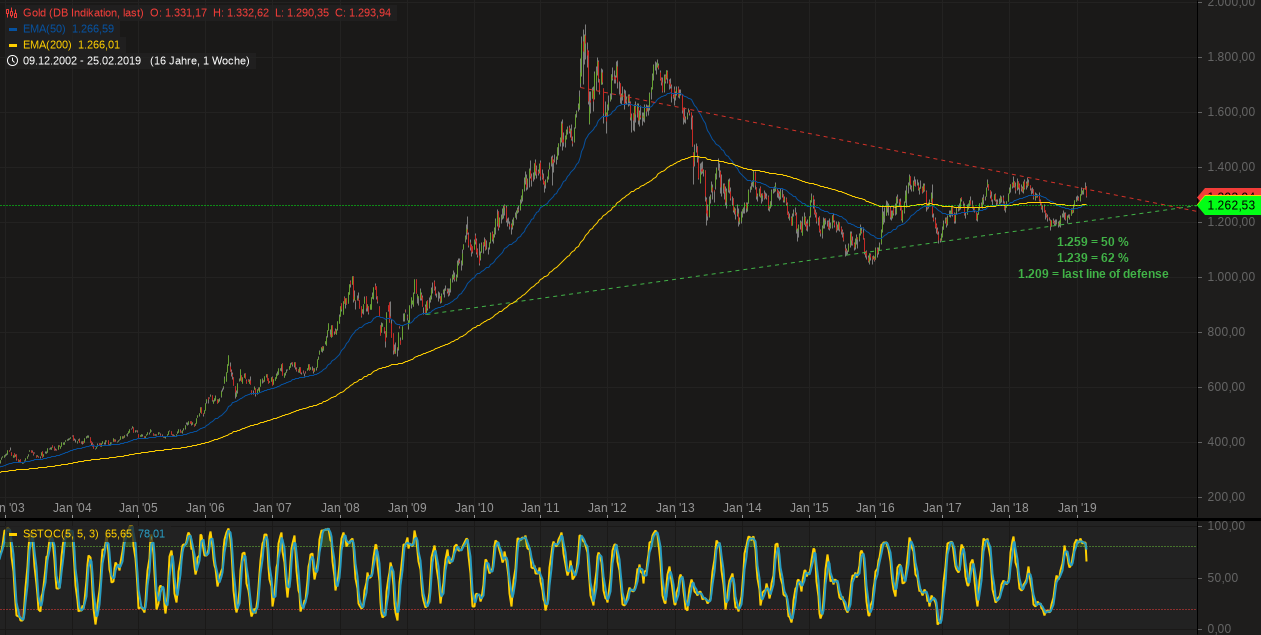1261x635 pixels.
Task: Click the 'Jan '09' time axis label
Action: (407, 508)
